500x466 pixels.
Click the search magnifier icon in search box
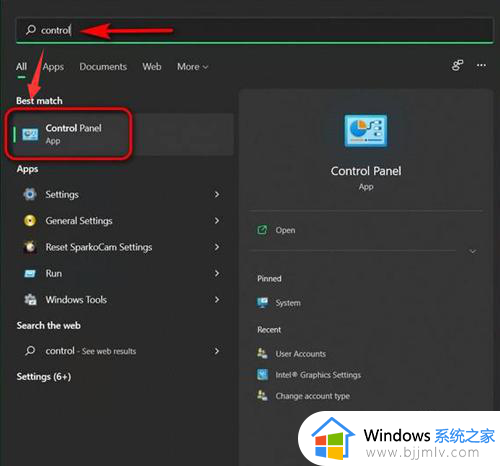[x=31, y=30]
